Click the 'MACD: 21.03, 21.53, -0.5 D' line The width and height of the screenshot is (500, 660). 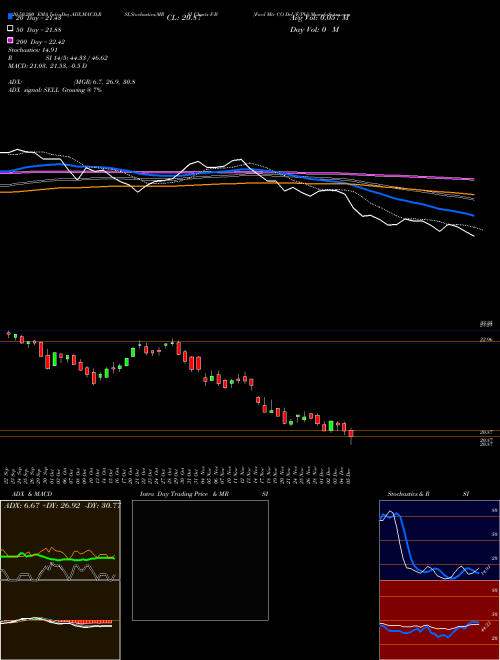[x=48, y=66]
